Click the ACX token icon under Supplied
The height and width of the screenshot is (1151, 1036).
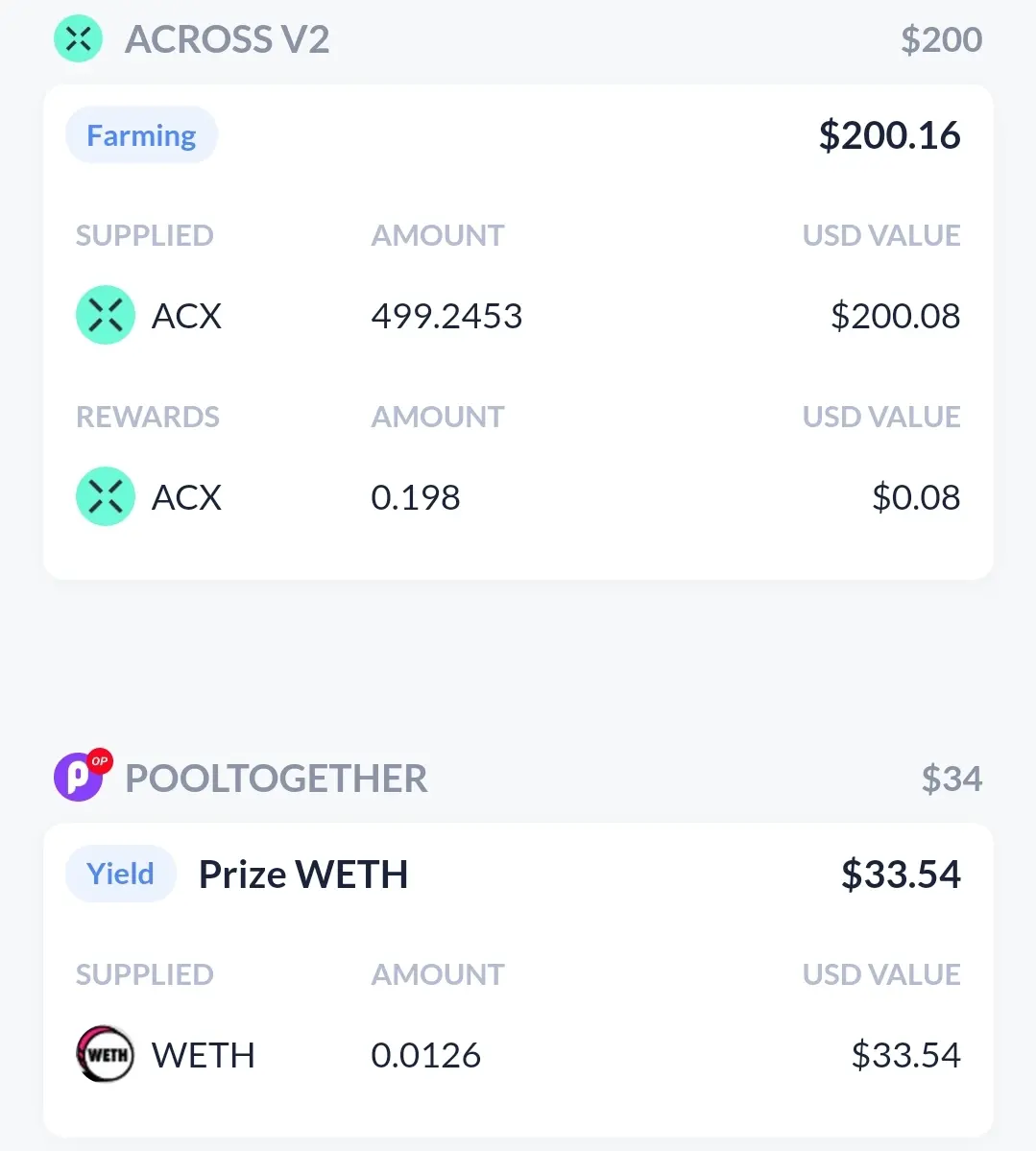click(x=105, y=315)
